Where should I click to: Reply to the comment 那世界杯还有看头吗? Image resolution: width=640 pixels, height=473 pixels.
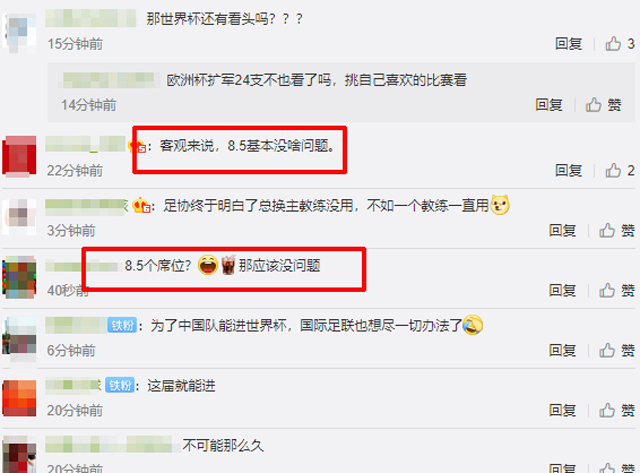(568, 43)
